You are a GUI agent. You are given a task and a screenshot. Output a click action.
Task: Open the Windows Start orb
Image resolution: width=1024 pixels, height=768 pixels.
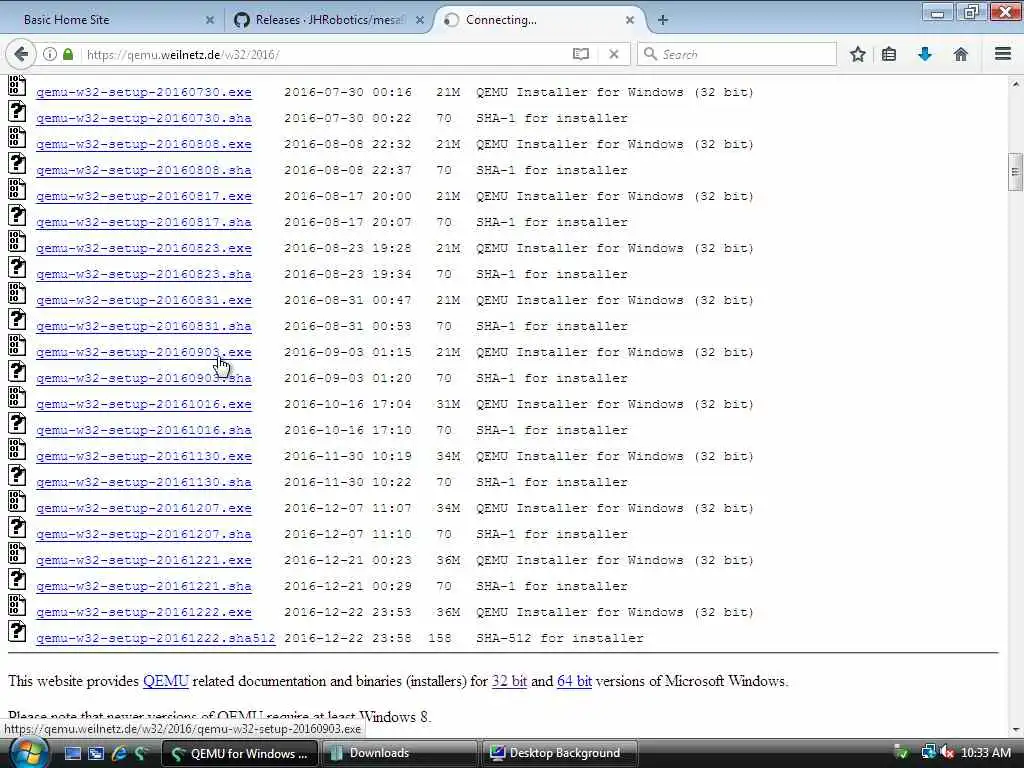[29, 753]
